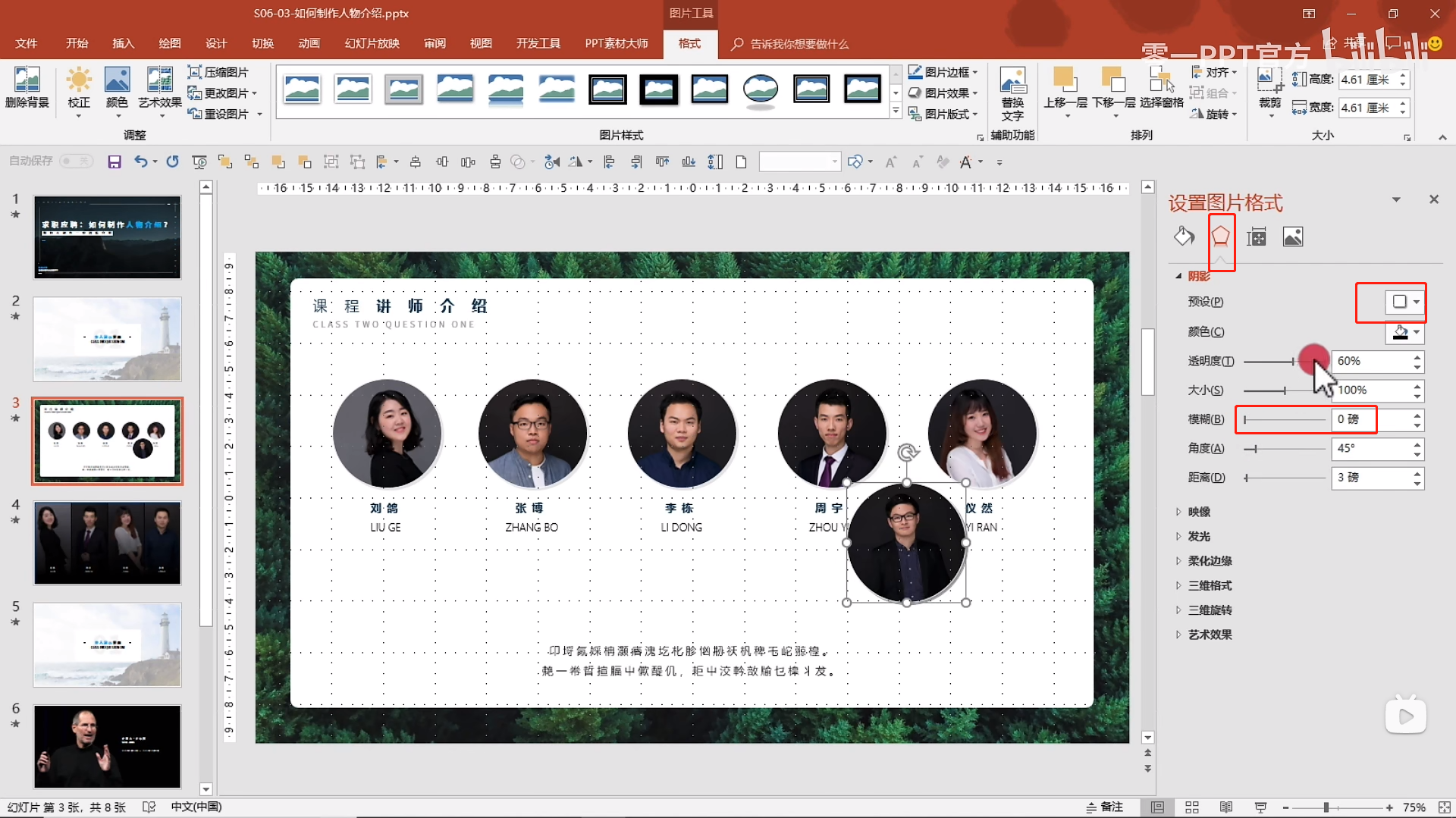Open the Align (对齐) dropdown
This screenshot has height=818, width=1456.
pyautogui.click(x=1213, y=72)
